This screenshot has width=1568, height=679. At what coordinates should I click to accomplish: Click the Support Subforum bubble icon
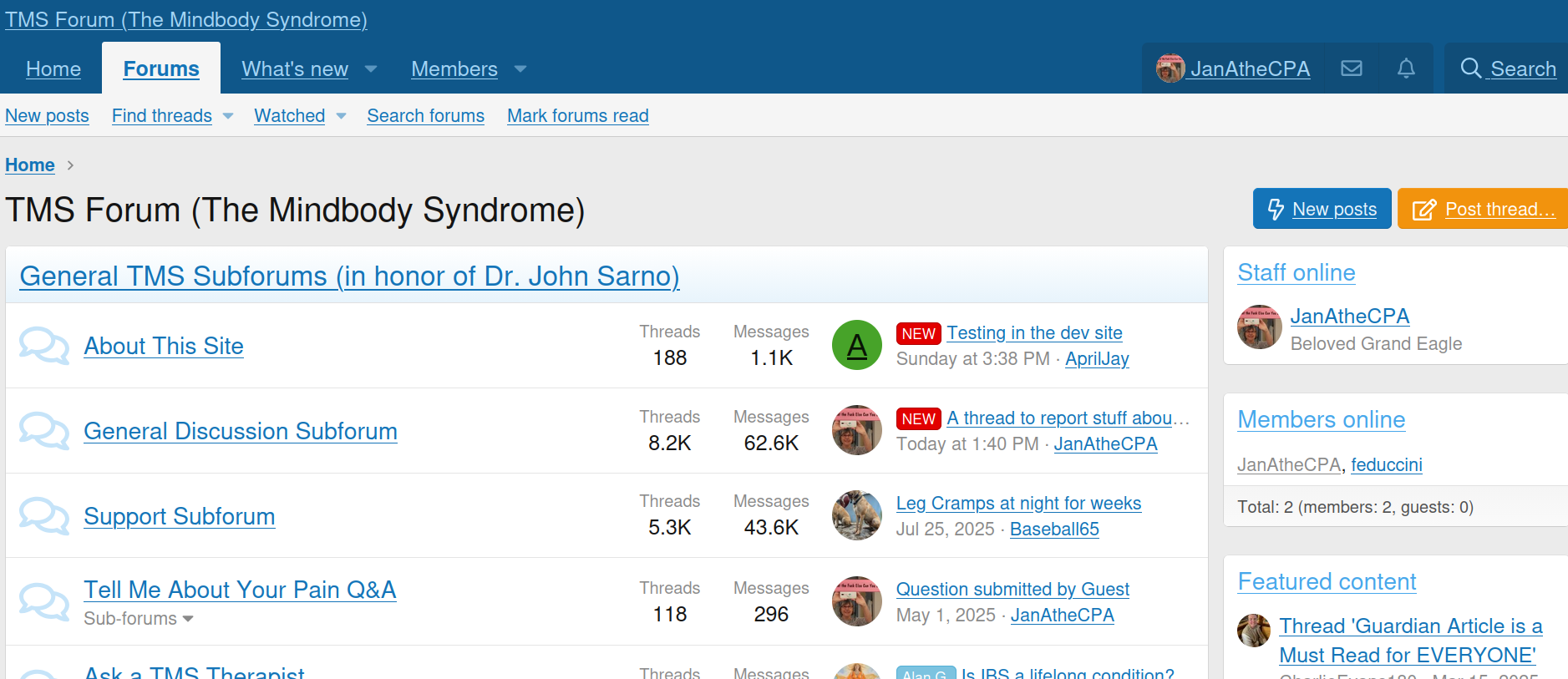(44, 516)
